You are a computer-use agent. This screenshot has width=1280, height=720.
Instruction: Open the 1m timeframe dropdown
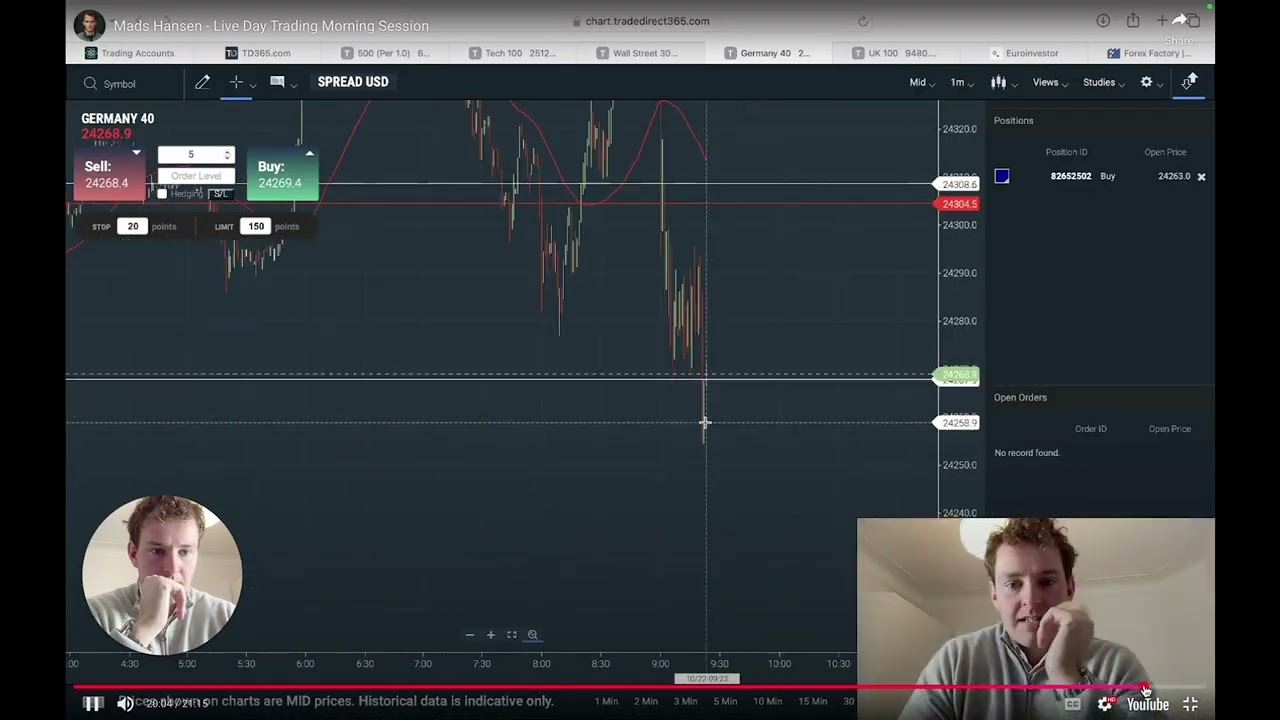[963, 83]
